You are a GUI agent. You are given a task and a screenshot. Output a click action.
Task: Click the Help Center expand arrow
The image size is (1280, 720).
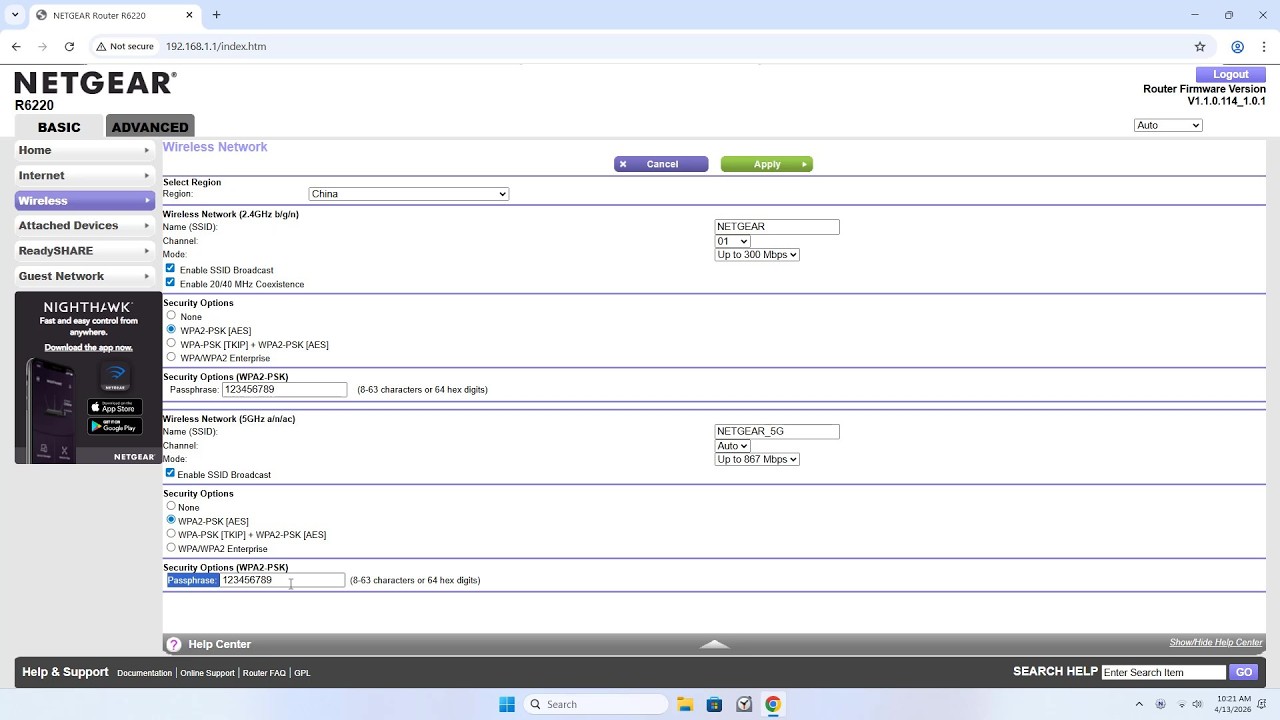coord(714,644)
